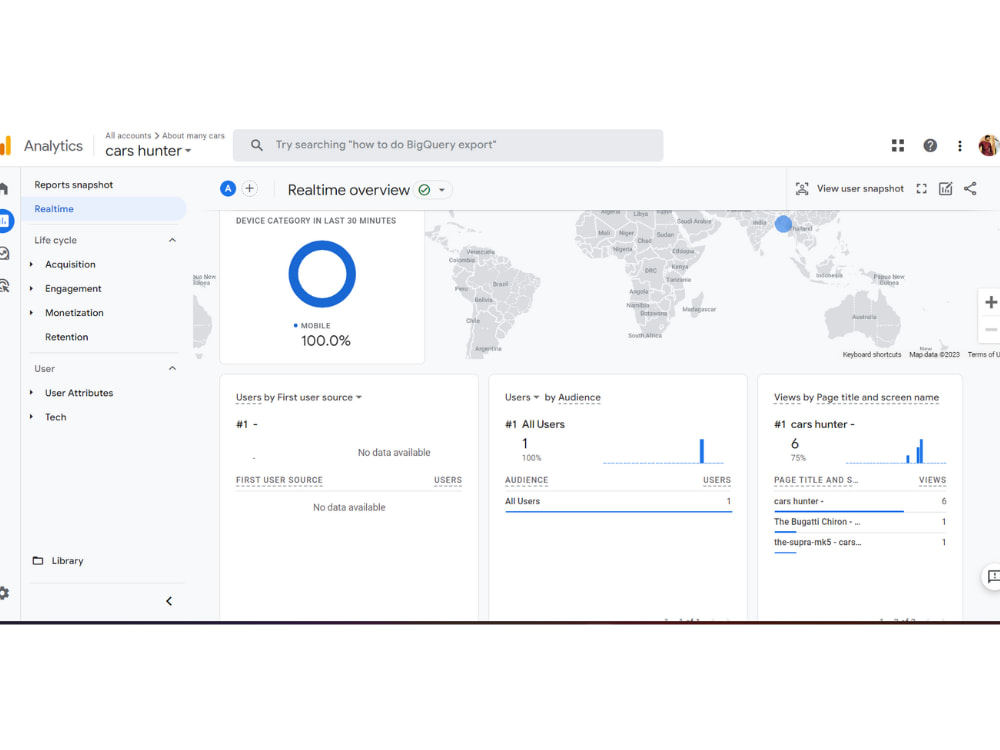1000x750 pixels.
Task: Expand the Monetization tree item
Action: pos(31,312)
